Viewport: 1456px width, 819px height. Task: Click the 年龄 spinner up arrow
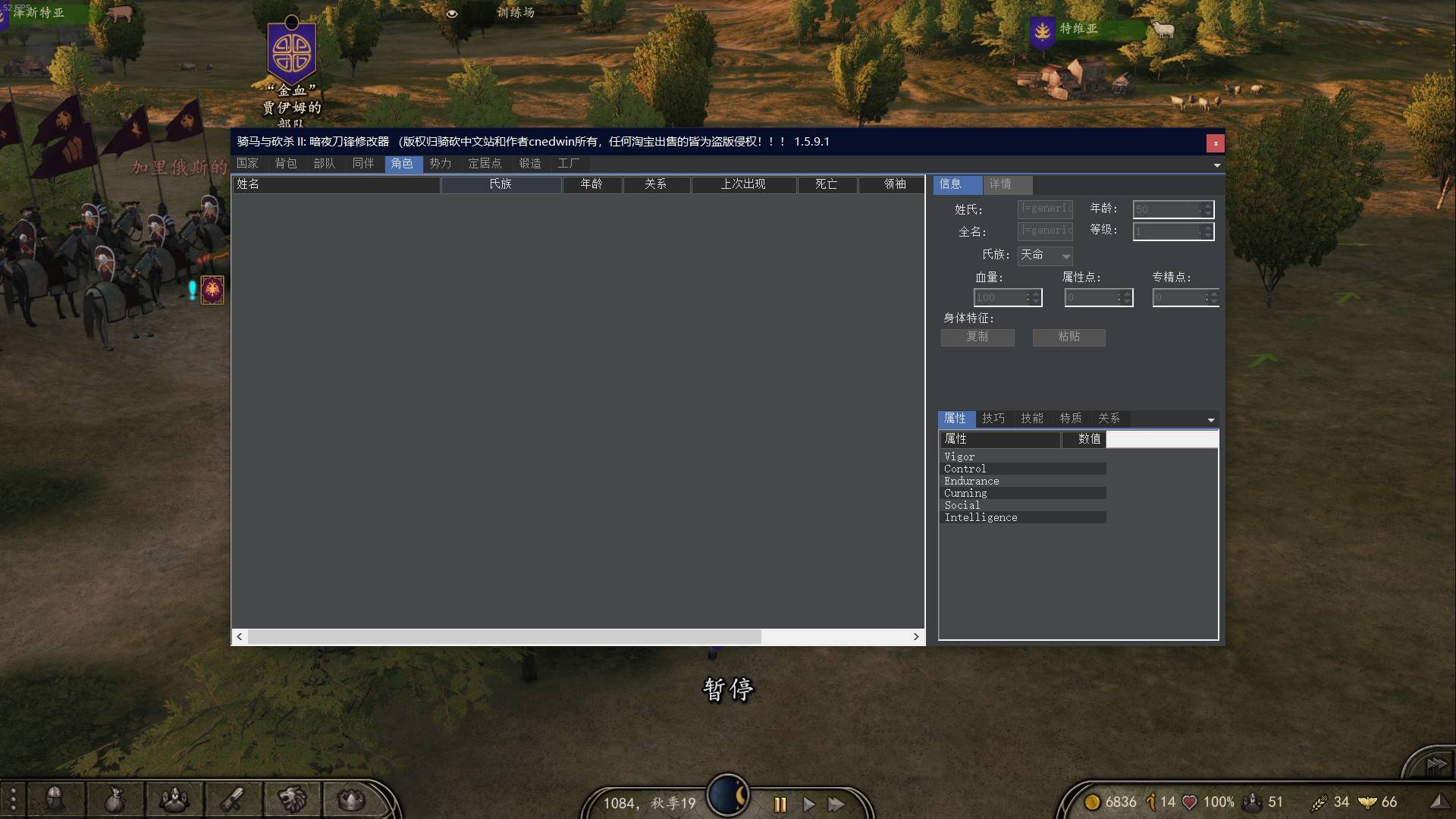(1208, 206)
